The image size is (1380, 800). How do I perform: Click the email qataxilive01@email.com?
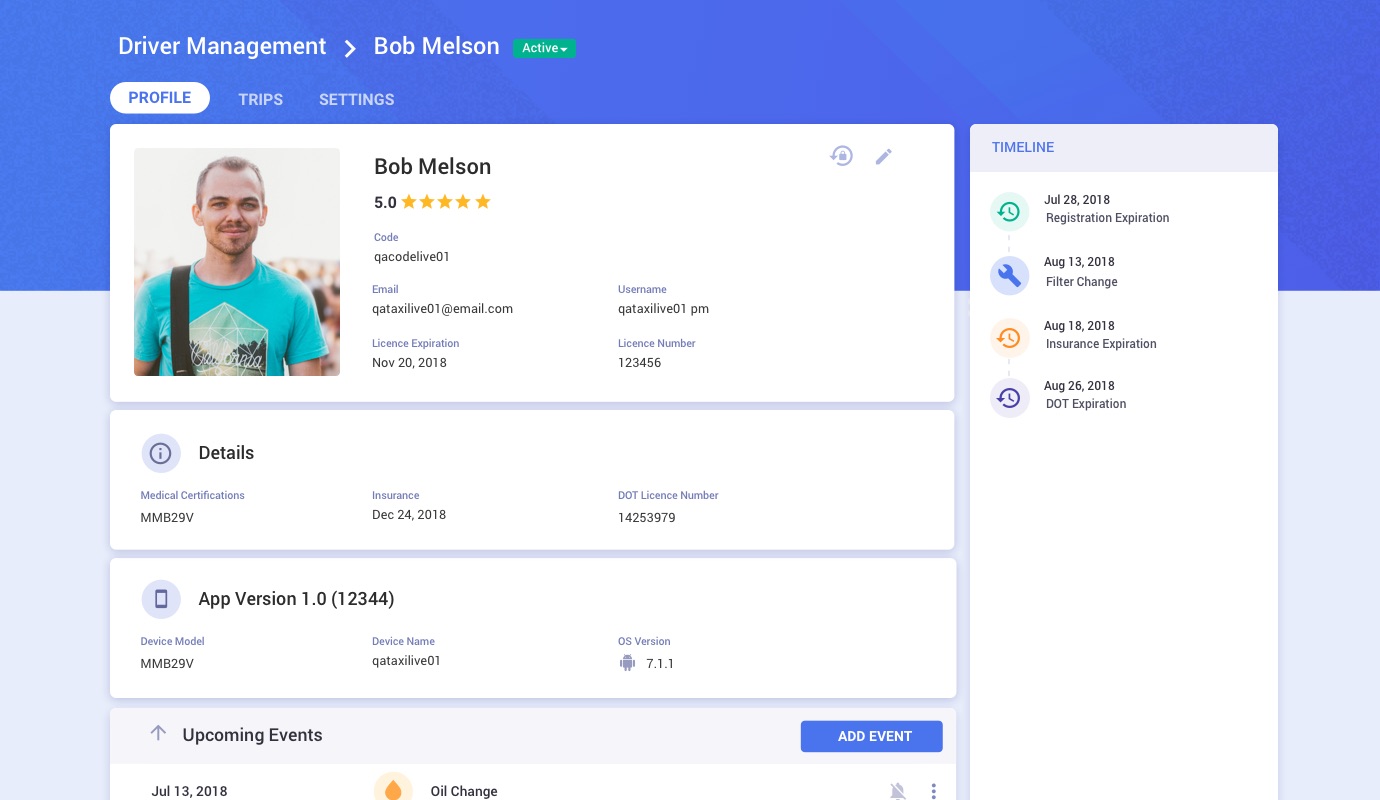(x=442, y=309)
